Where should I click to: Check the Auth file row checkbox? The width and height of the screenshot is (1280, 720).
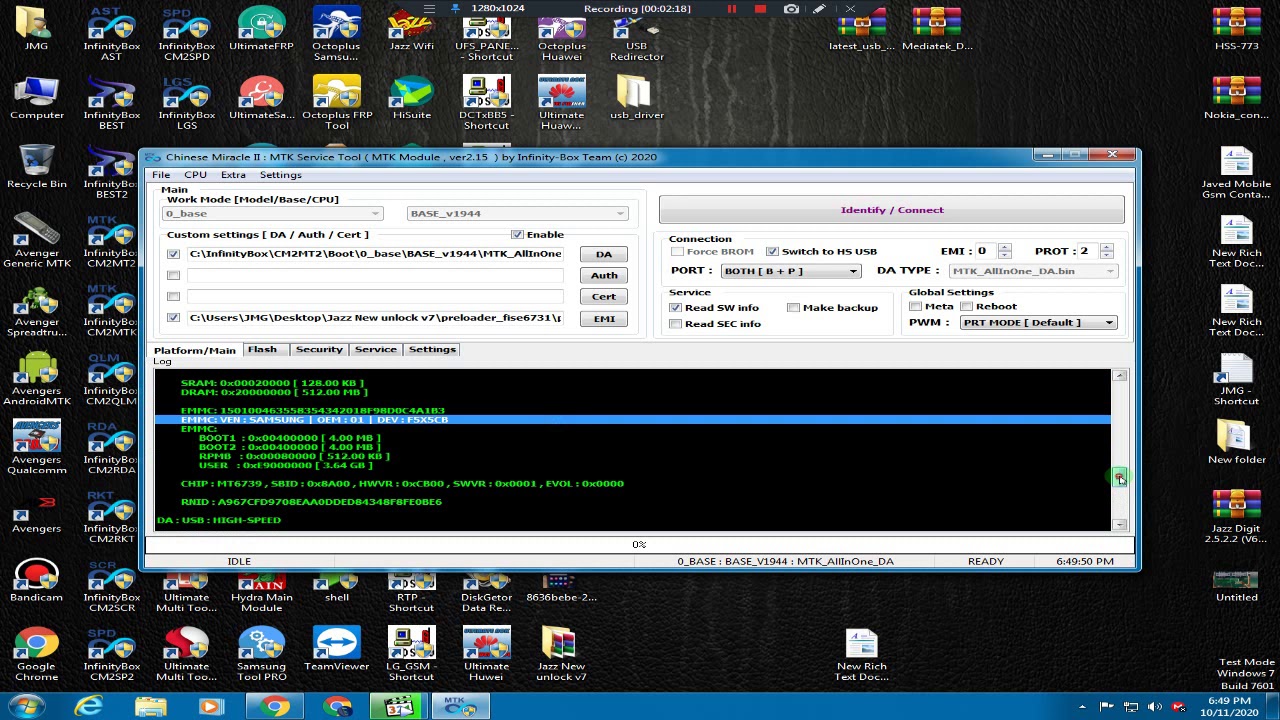click(x=173, y=275)
